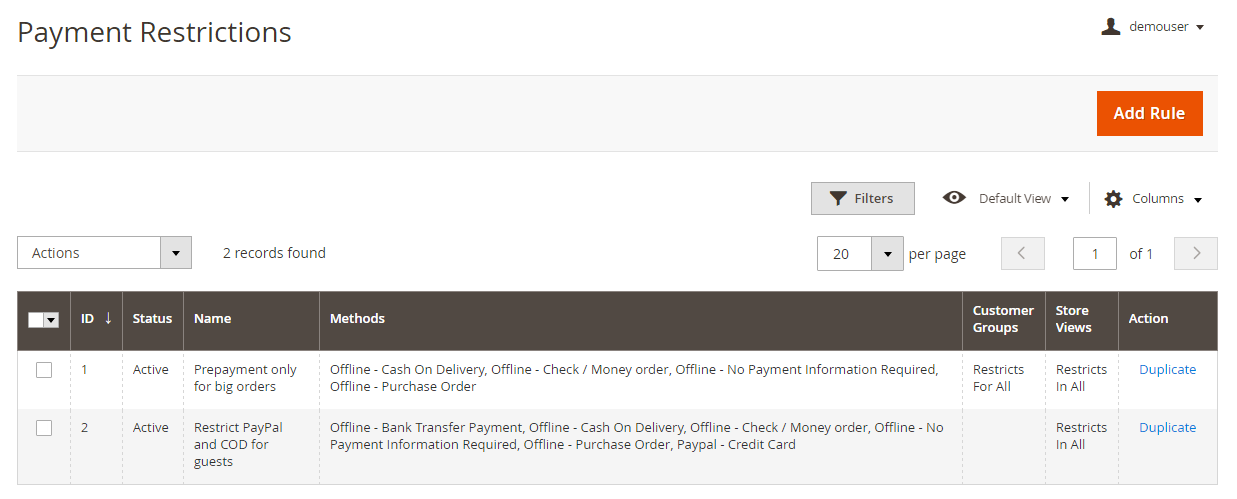This screenshot has width=1237, height=499.
Task: Click the eye icon for Default View
Action: coord(954,198)
